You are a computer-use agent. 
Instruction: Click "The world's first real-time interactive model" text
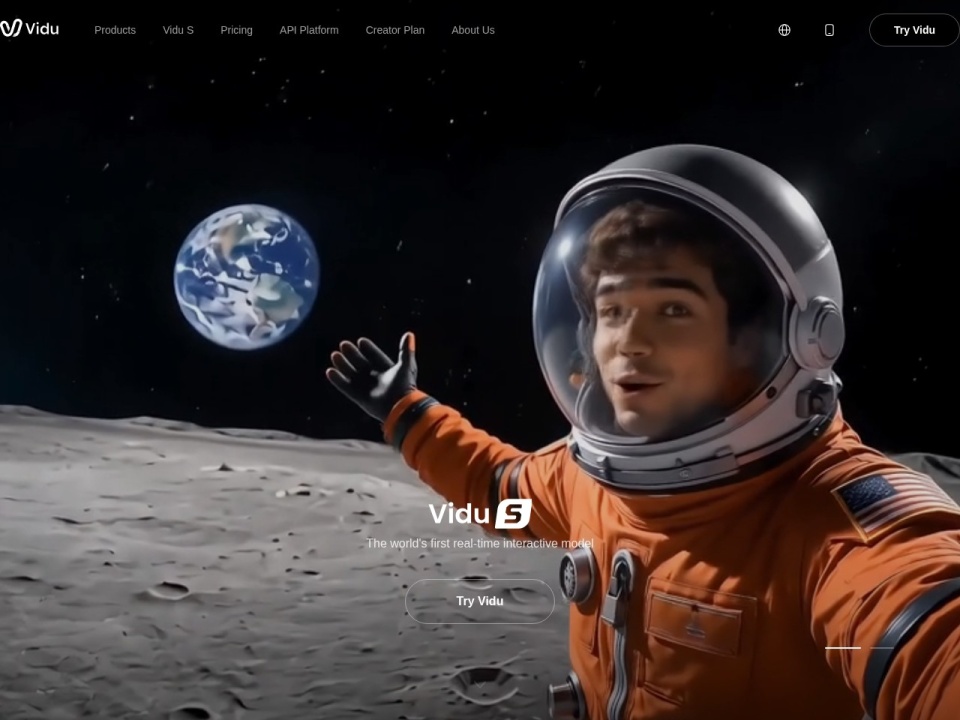click(x=480, y=543)
